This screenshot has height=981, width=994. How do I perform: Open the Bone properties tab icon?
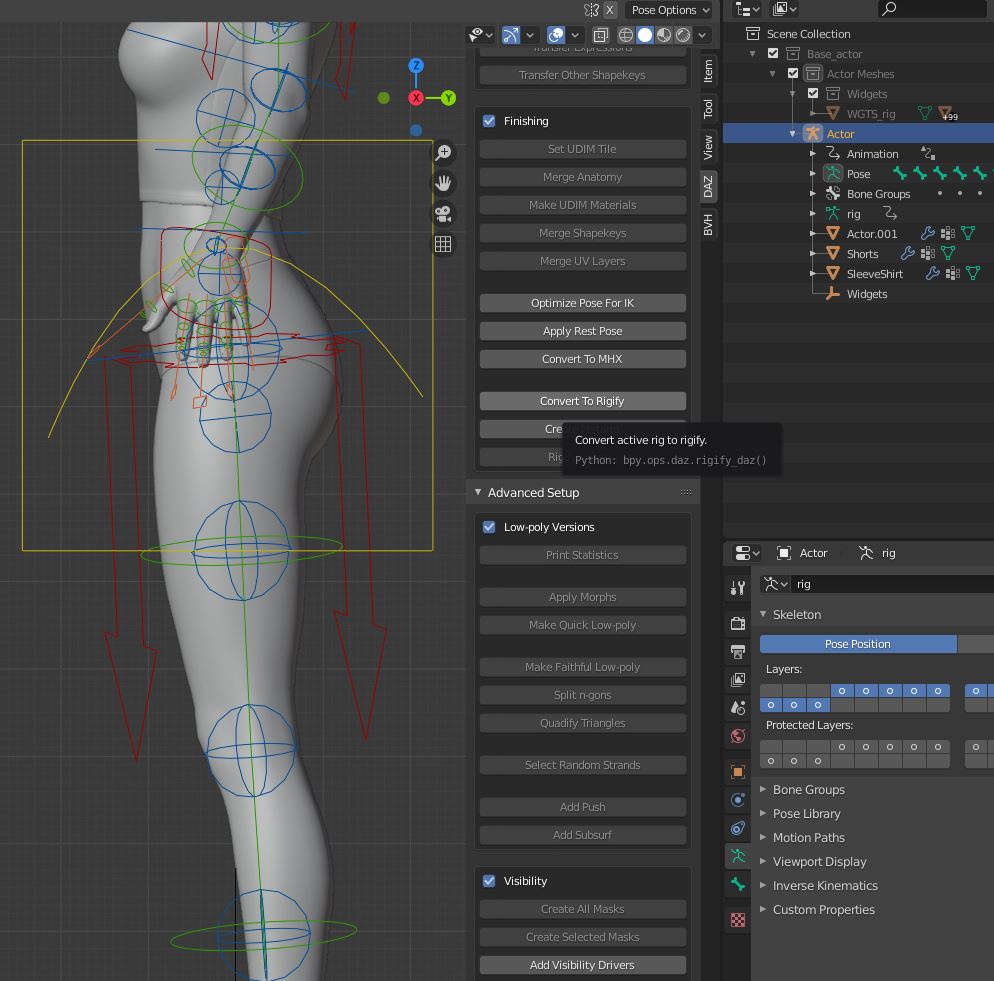(738, 884)
